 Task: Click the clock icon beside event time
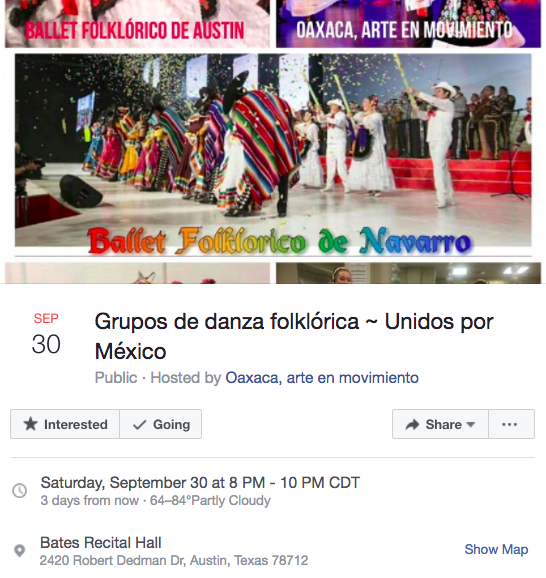(20, 490)
